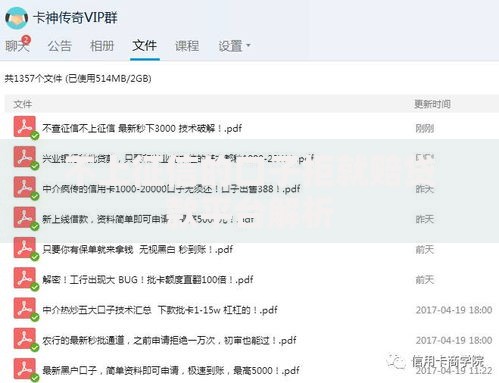
Task: Click PDF icon for 不查征信不上征信 file
Action: pos(25,127)
